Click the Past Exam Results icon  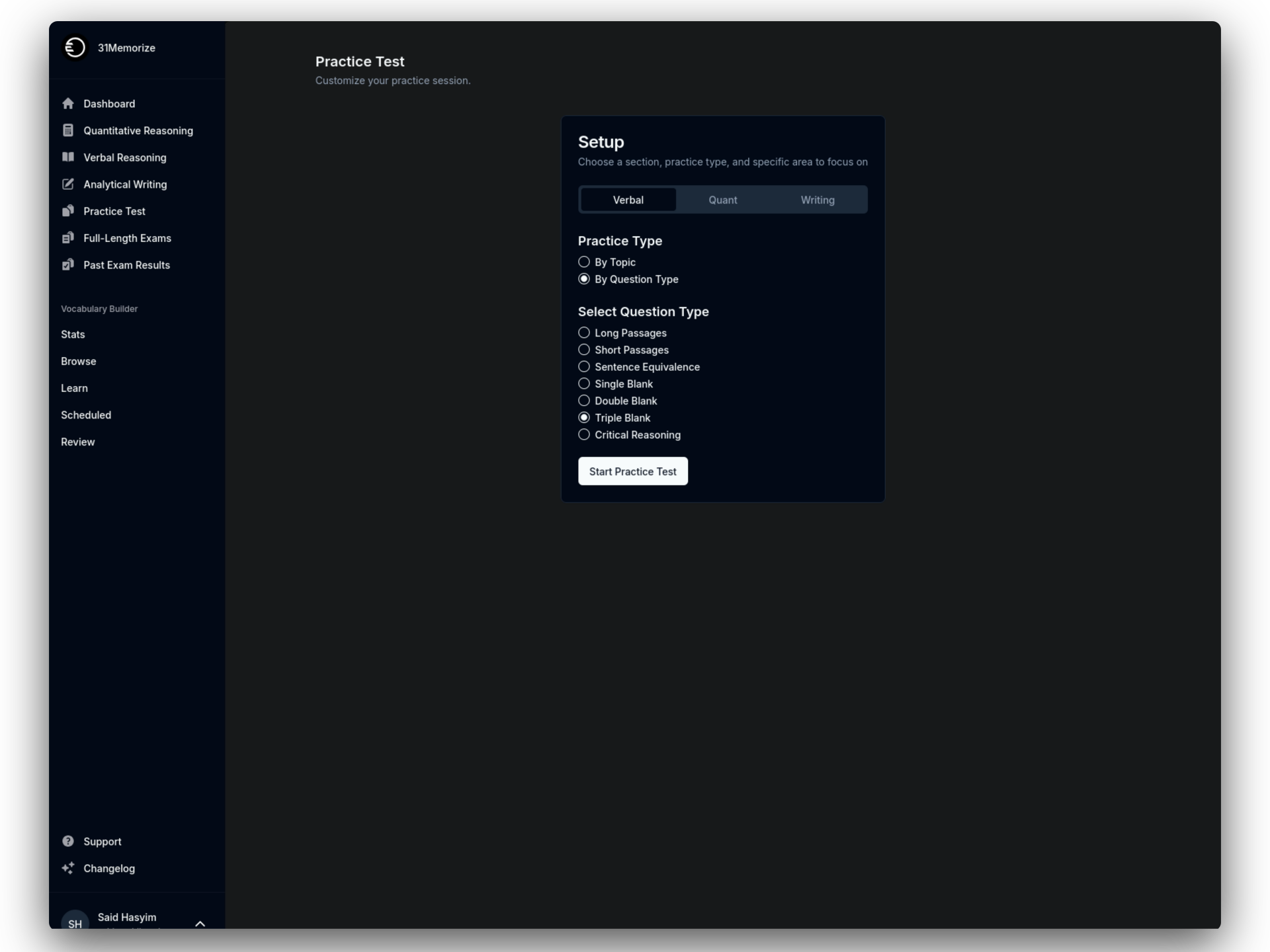[68, 265]
